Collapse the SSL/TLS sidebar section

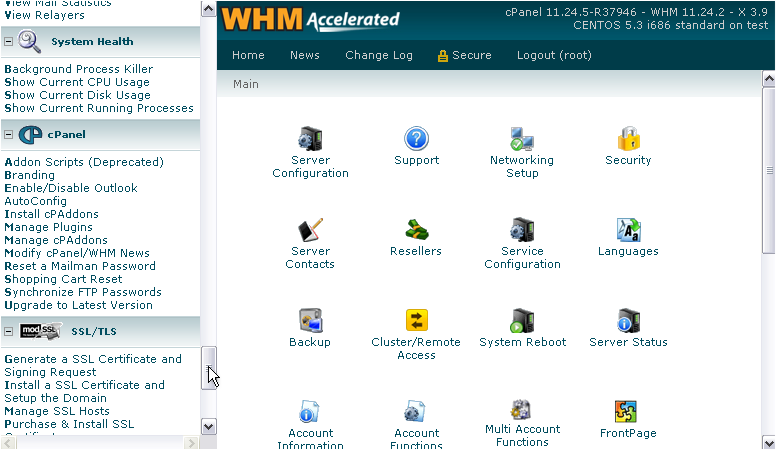click(x=8, y=331)
